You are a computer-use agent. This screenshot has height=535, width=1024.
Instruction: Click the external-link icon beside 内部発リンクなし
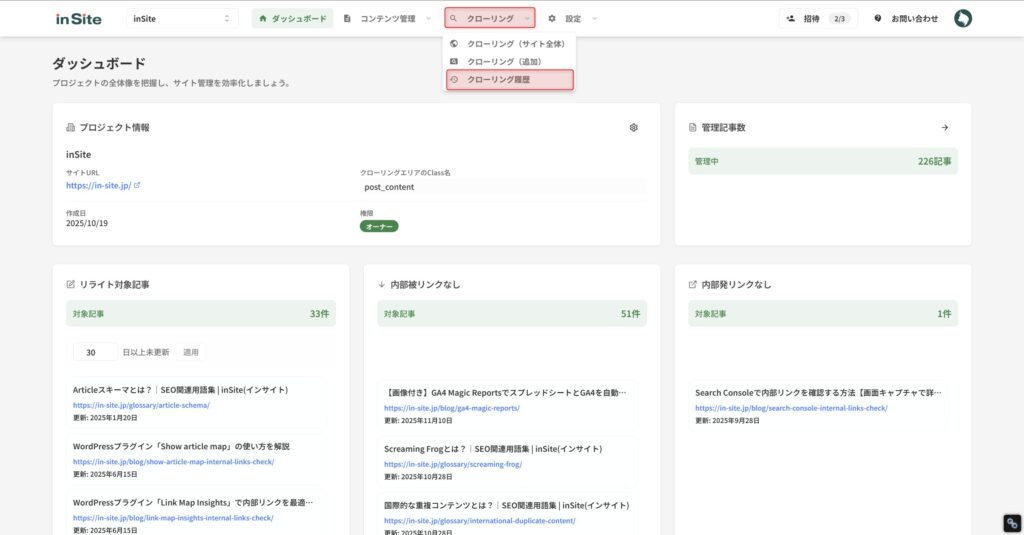coord(692,284)
